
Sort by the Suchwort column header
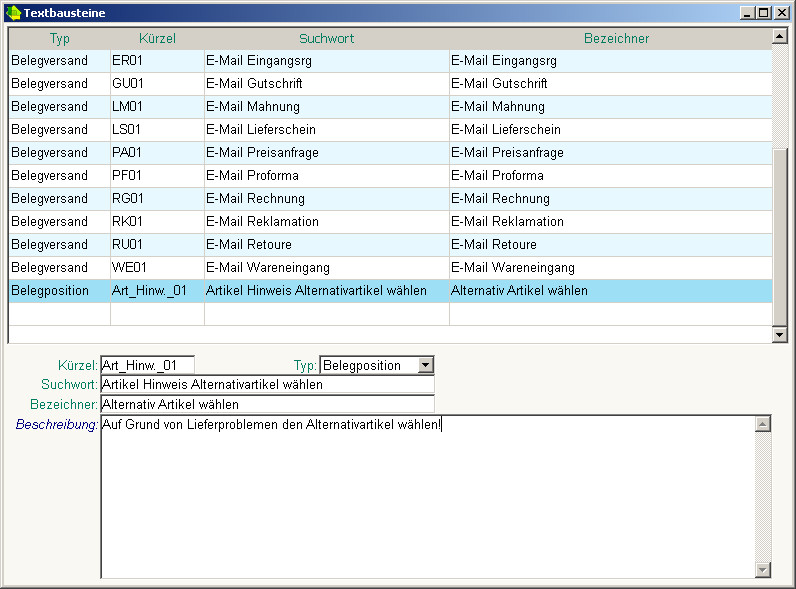click(x=326, y=39)
